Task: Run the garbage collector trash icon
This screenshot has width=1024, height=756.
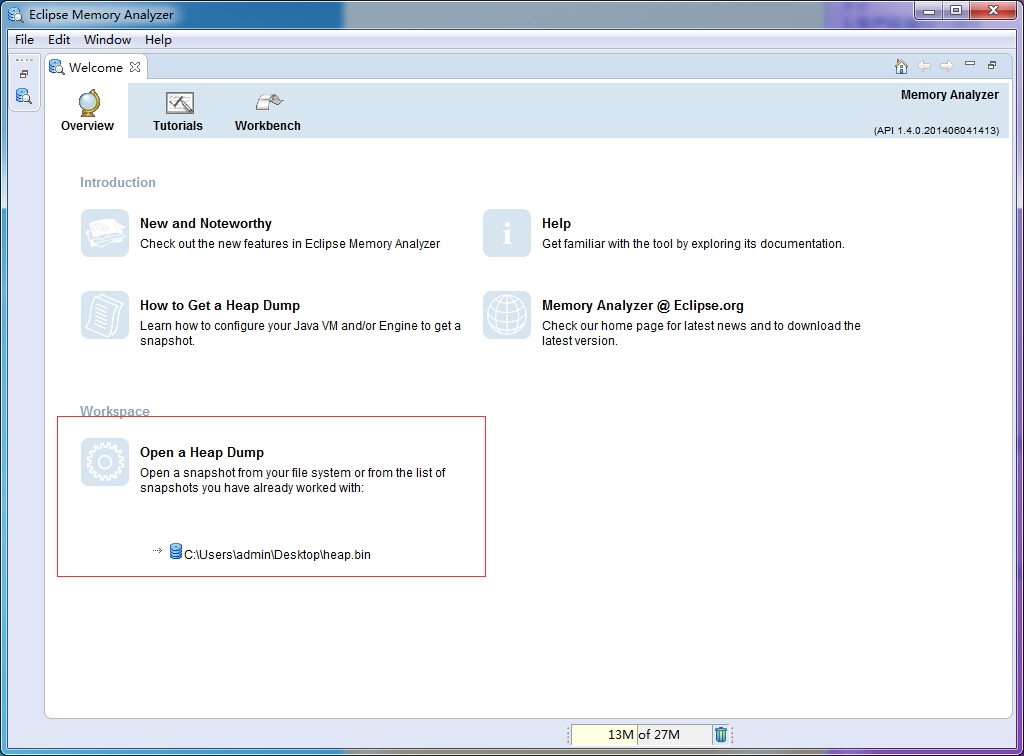Action: tap(720, 734)
